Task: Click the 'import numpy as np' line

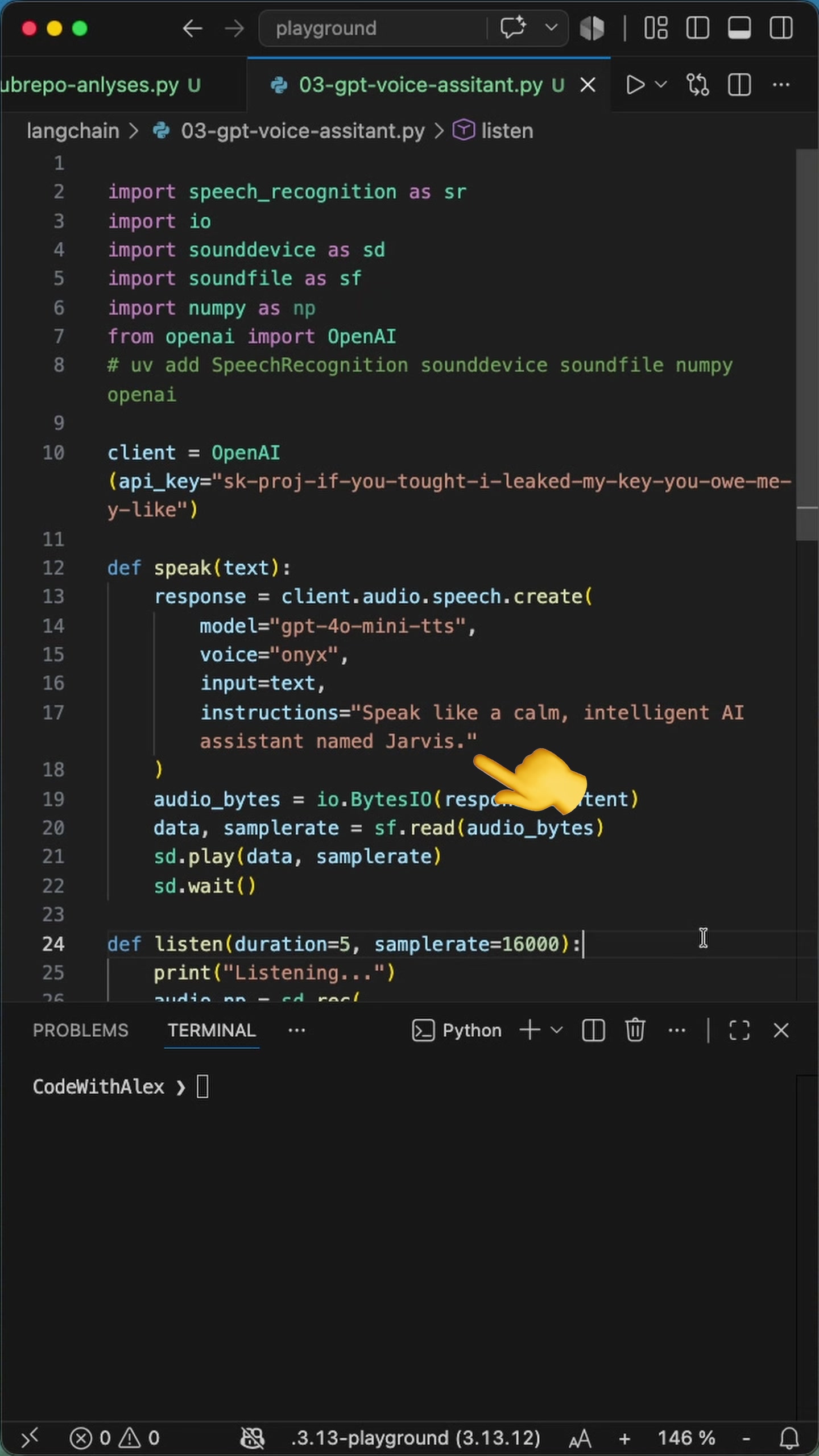Action: coord(211,308)
